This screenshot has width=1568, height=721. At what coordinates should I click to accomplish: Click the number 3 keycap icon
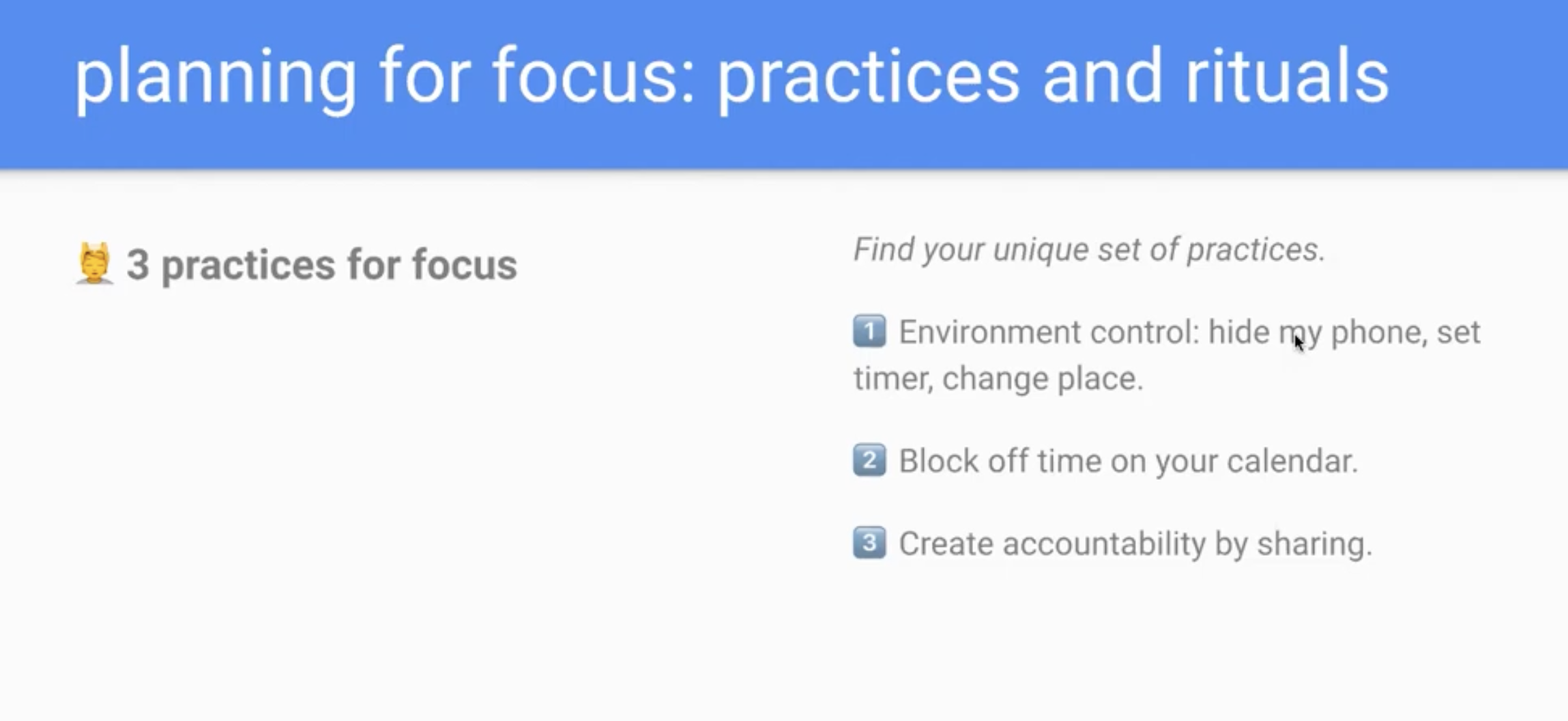coord(869,543)
